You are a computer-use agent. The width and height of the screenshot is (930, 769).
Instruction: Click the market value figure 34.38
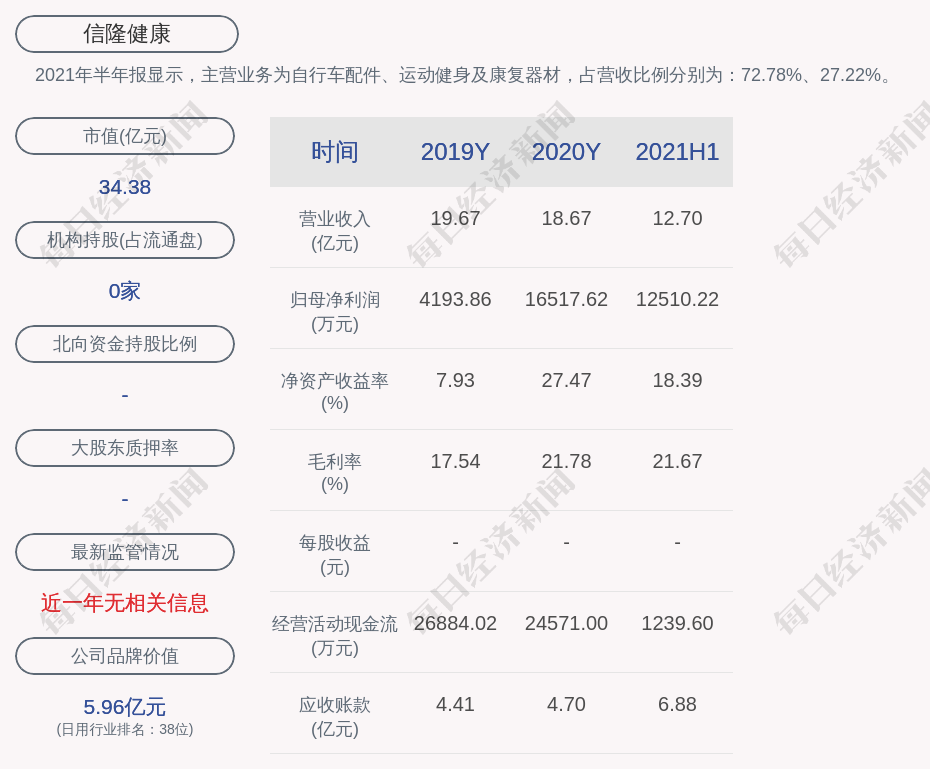(x=125, y=187)
